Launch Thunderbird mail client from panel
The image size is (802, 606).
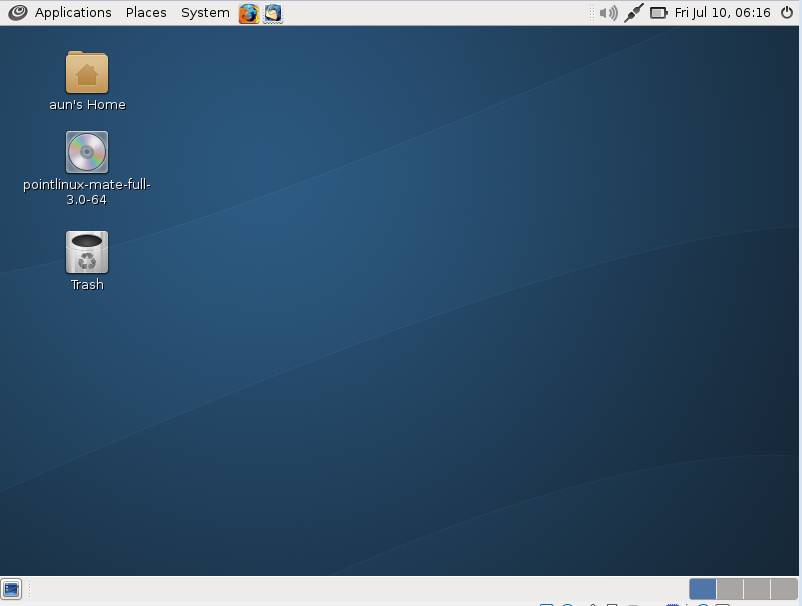pyautogui.click(x=273, y=13)
